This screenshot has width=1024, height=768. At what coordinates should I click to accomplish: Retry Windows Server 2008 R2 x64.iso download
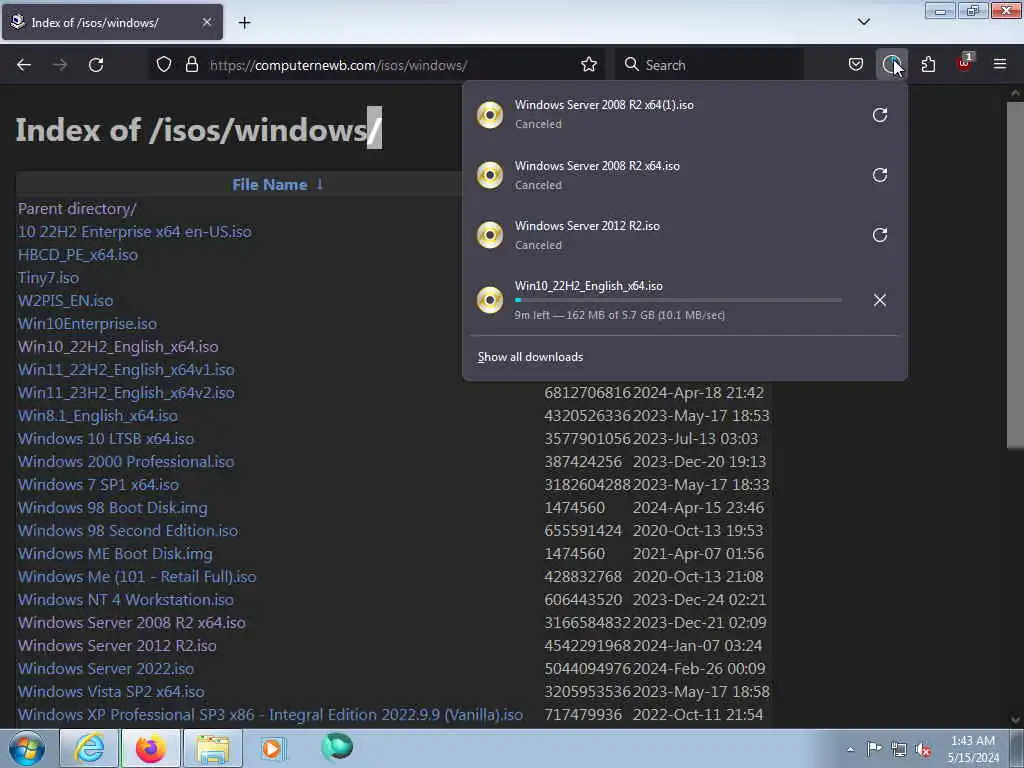880,175
